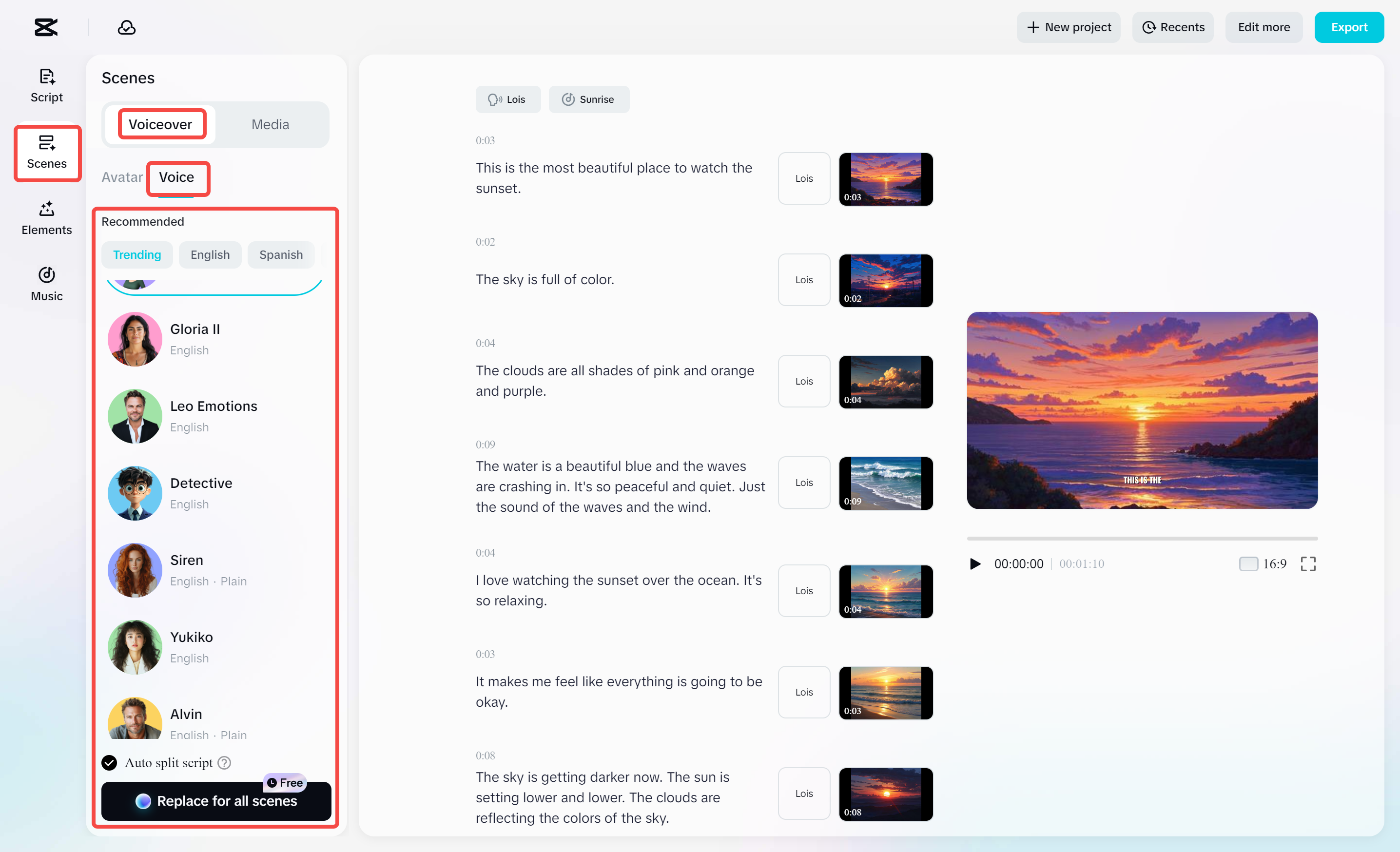Image resolution: width=1400 pixels, height=852 pixels.
Task: Switch to the Avatar tab
Action: coord(121,176)
